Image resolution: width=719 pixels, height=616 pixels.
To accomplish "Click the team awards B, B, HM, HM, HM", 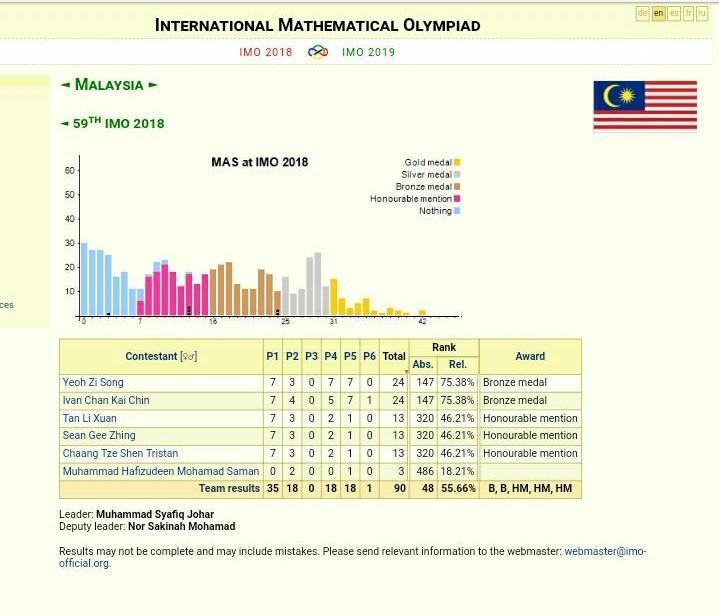I will coord(530,488).
